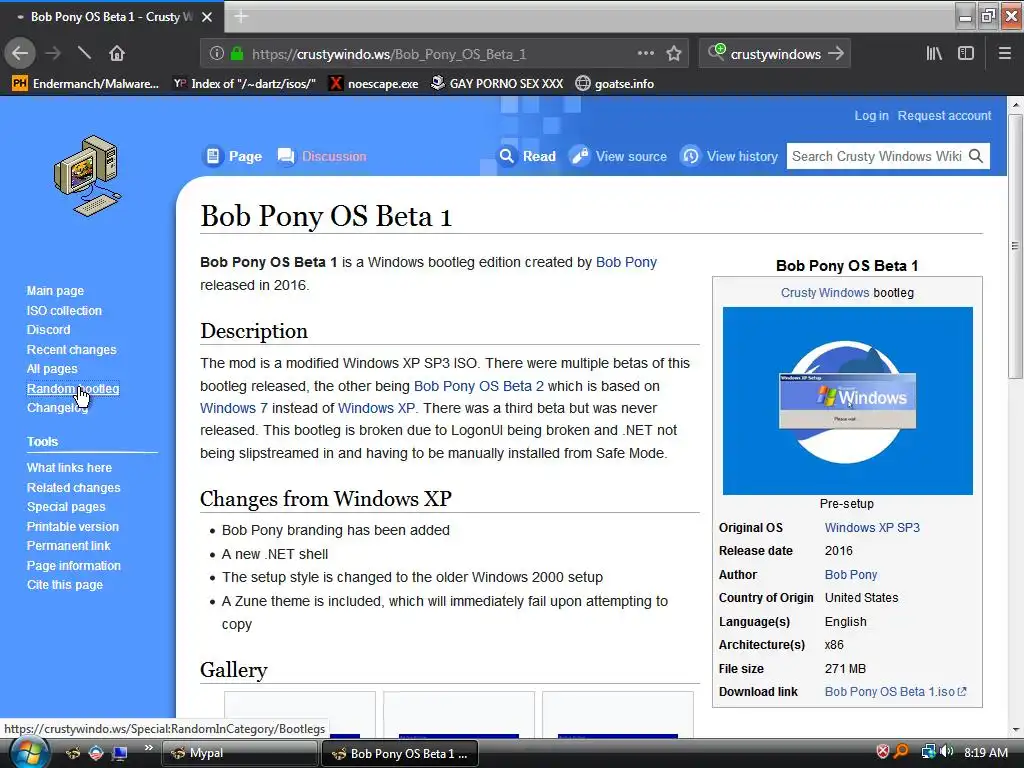Open the View source tab
This screenshot has width=1024, height=768.
coord(619,156)
